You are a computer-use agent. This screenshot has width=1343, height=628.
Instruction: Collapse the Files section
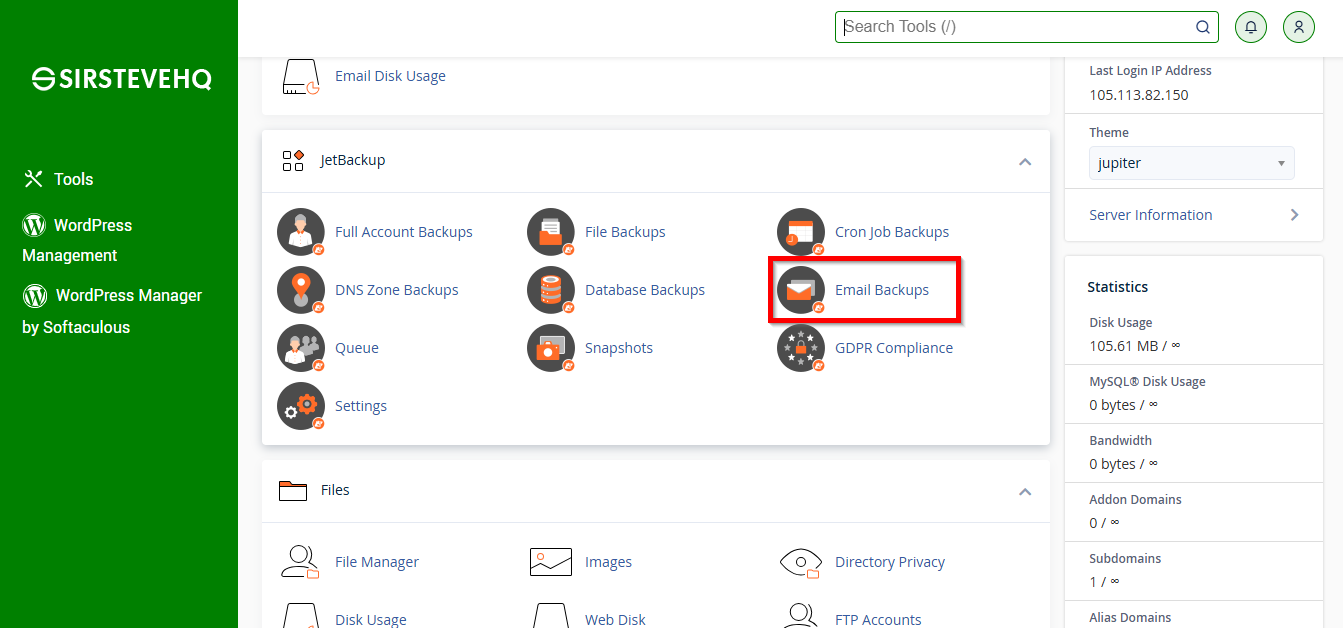click(1025, 491)
